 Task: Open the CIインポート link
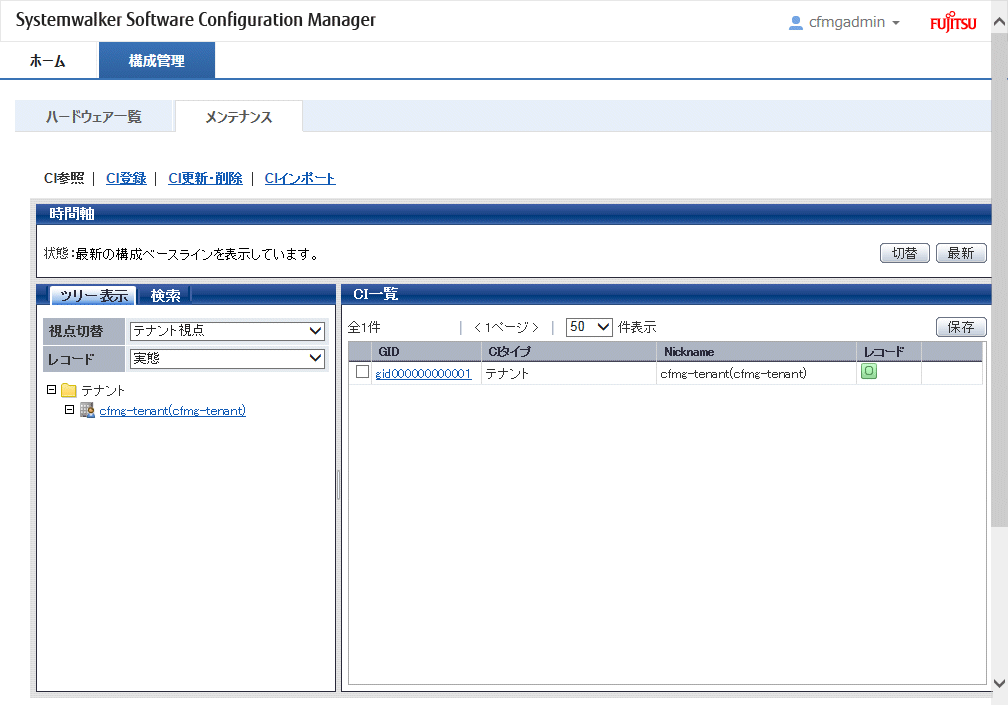pos(300,178)
